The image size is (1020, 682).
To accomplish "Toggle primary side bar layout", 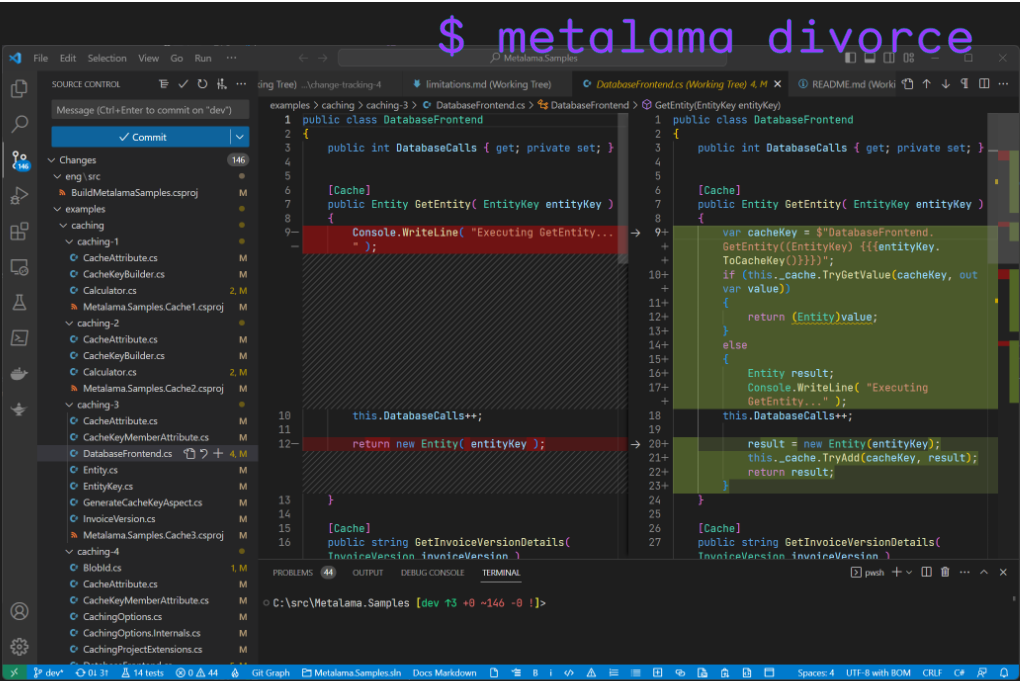I will (850, 58).
